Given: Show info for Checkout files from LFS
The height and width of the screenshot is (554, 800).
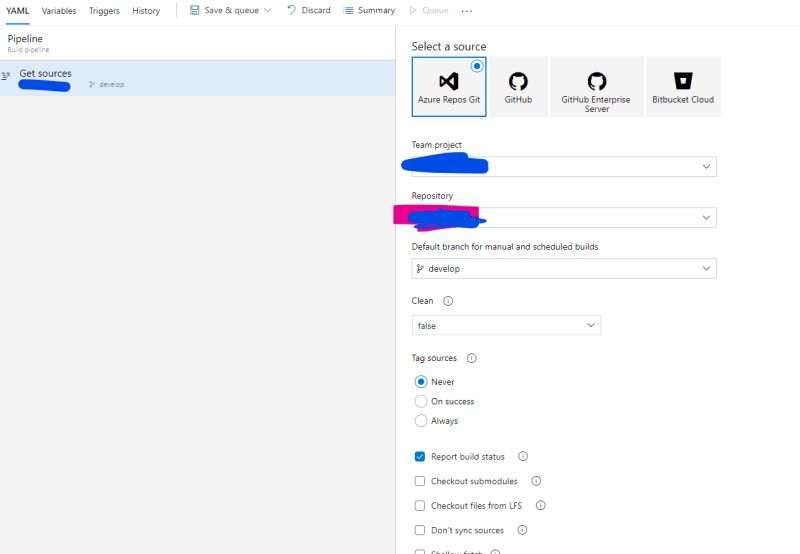Looking at the screenshot, I should [540, 506].
